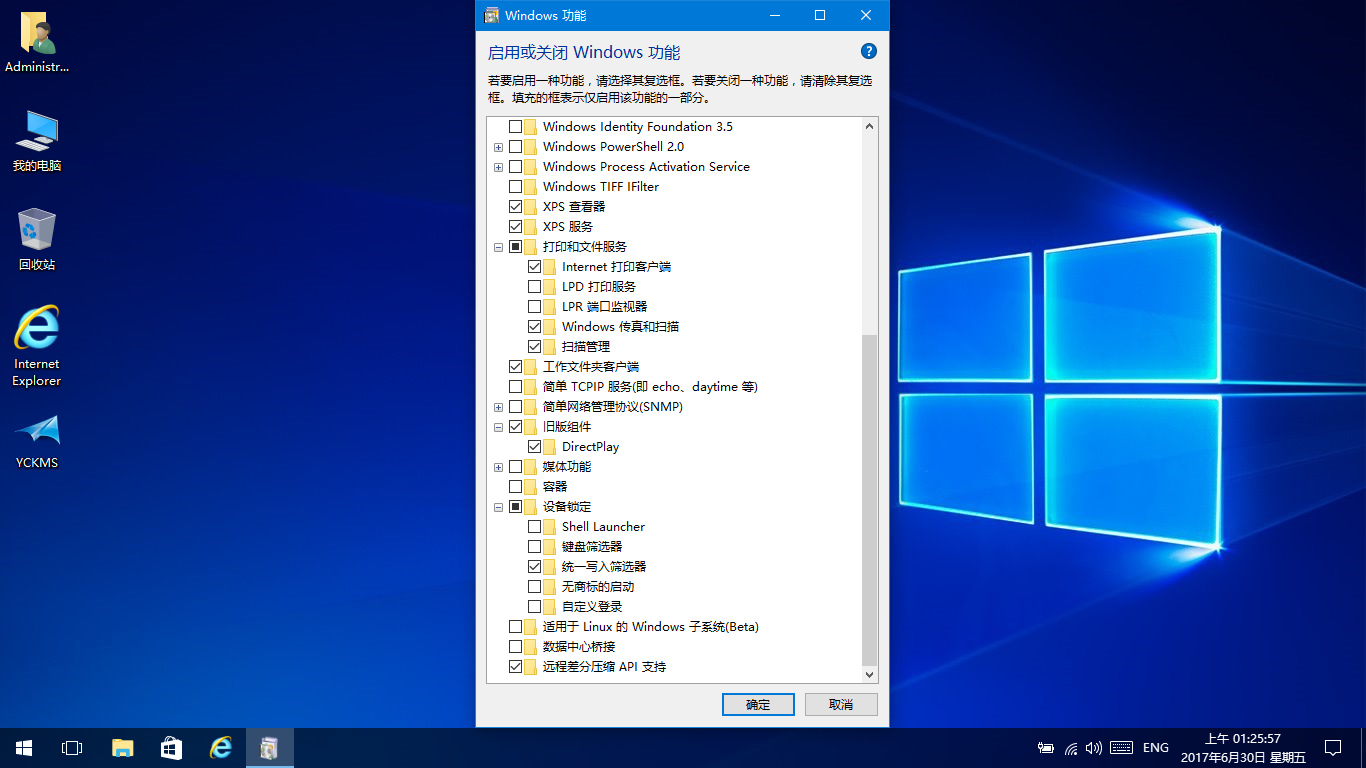Select the 媒体功能 tree label

tap(566, 467)
